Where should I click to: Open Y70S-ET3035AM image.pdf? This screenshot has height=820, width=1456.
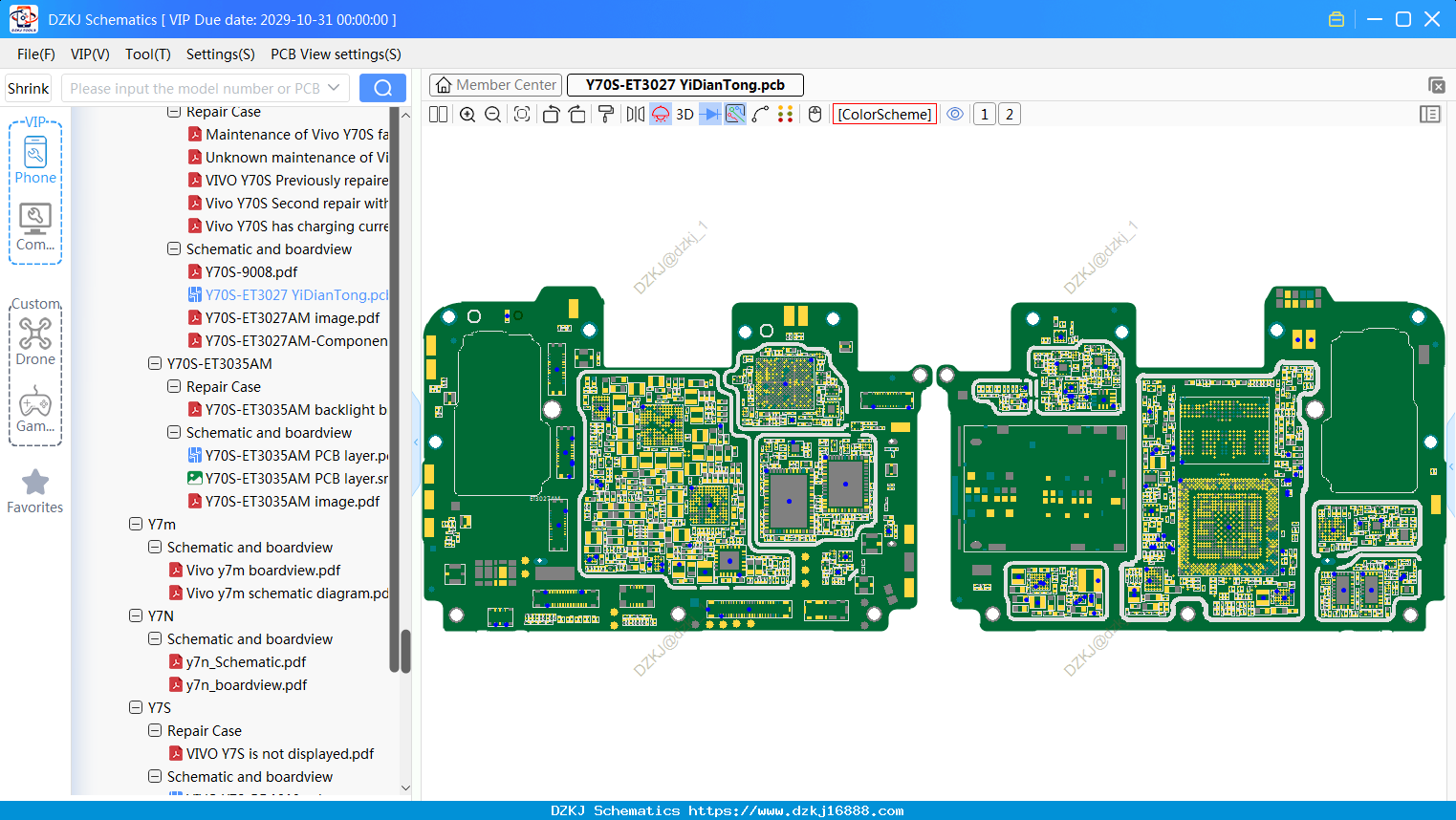coord(293,501)
